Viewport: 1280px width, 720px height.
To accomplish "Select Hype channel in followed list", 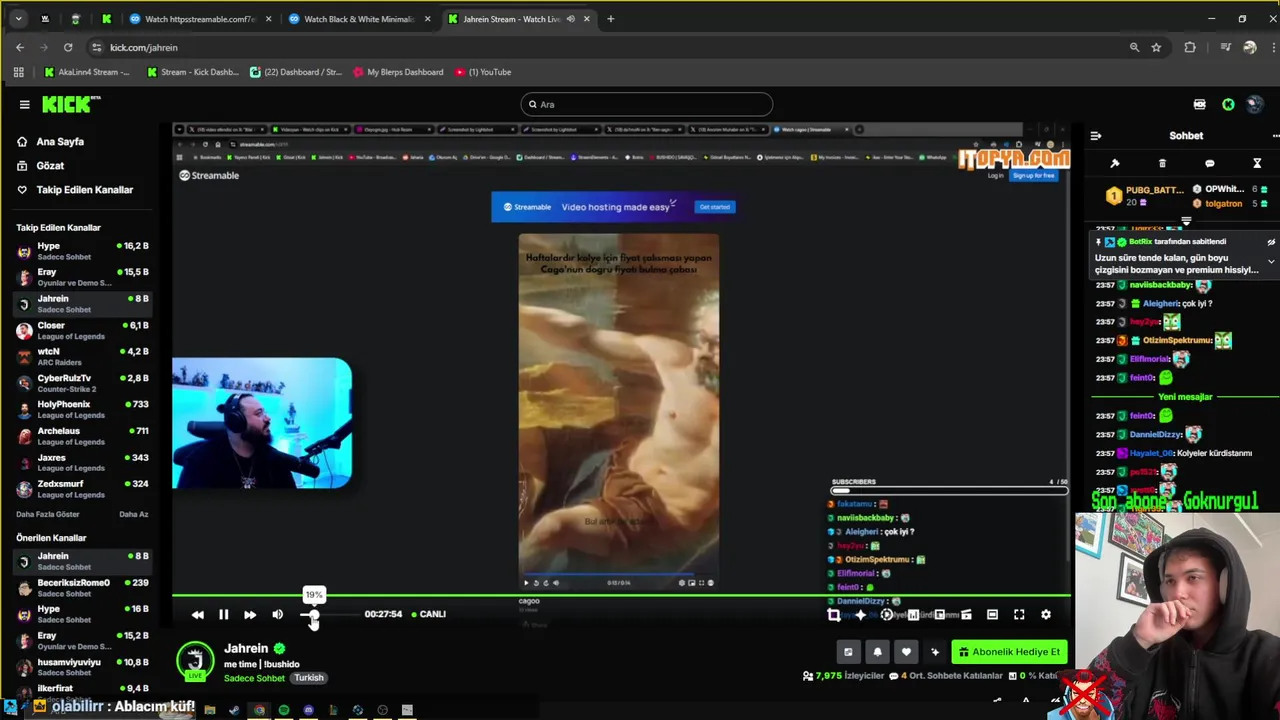I will (82, 251).
